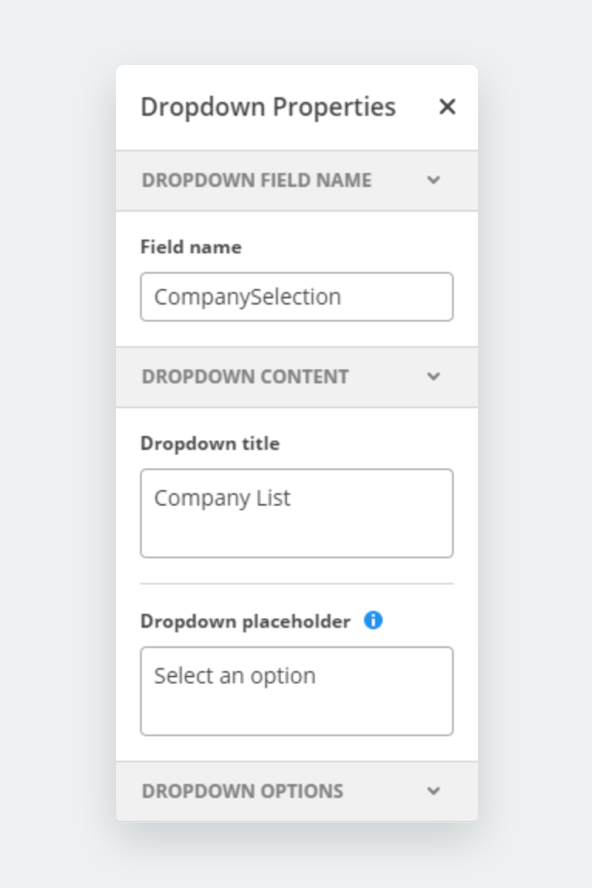This screenshot has width=592, height=888.
Task: Expand Dropdown Options section via chevron
Action: (x=433, y=791)
